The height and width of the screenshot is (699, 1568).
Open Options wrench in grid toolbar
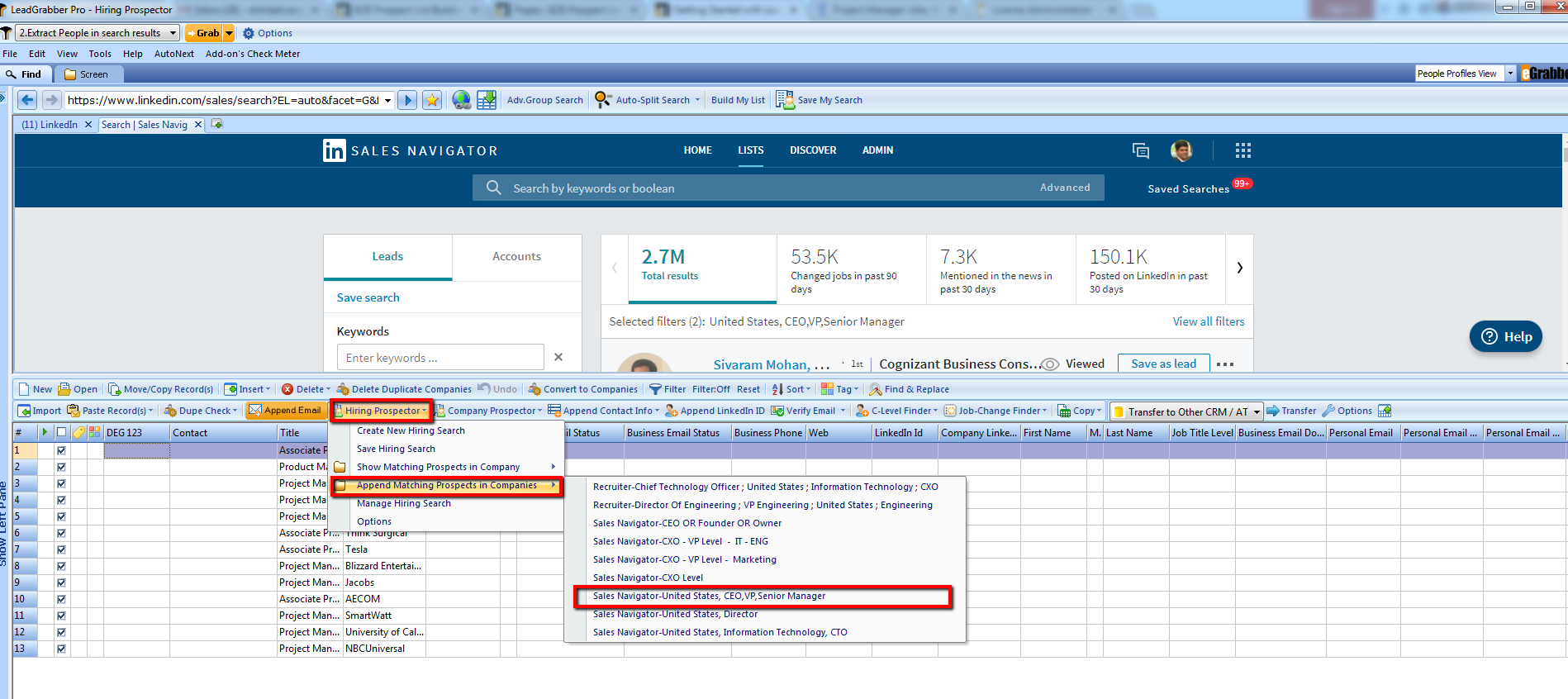pyautogui.click(x=1347, y=411)
